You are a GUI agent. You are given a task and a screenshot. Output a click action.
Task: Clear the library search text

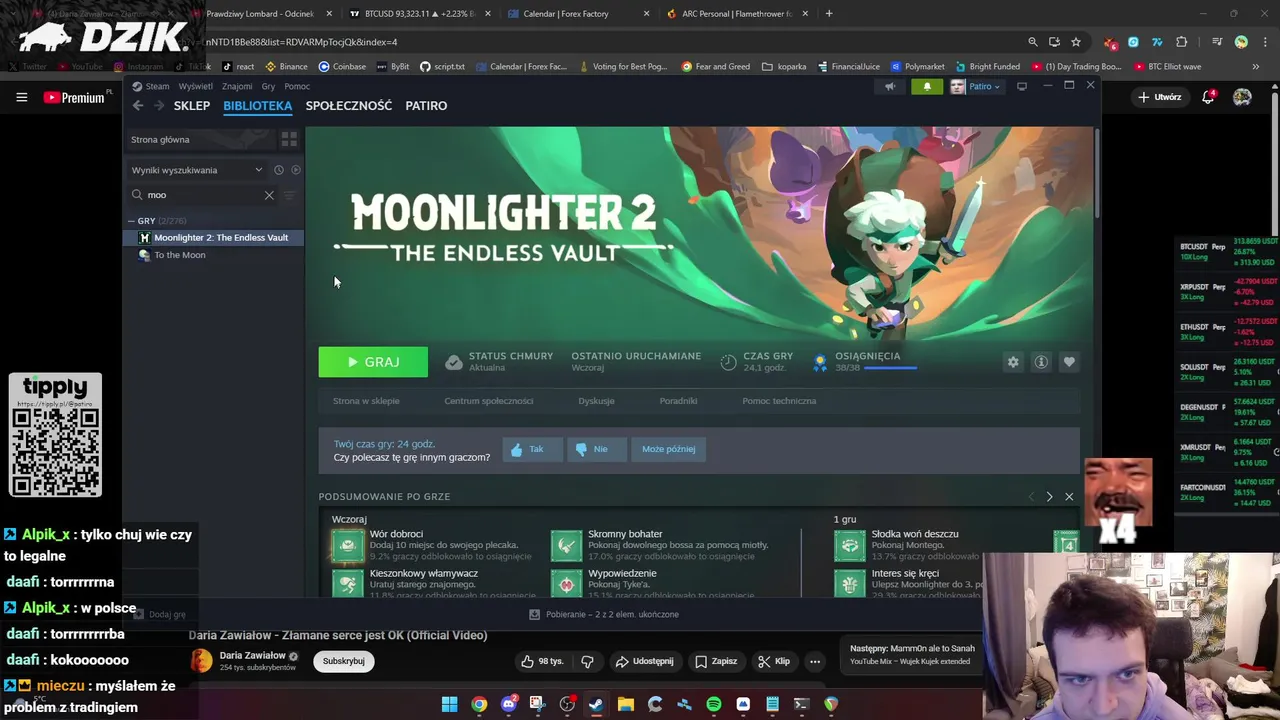269,195
